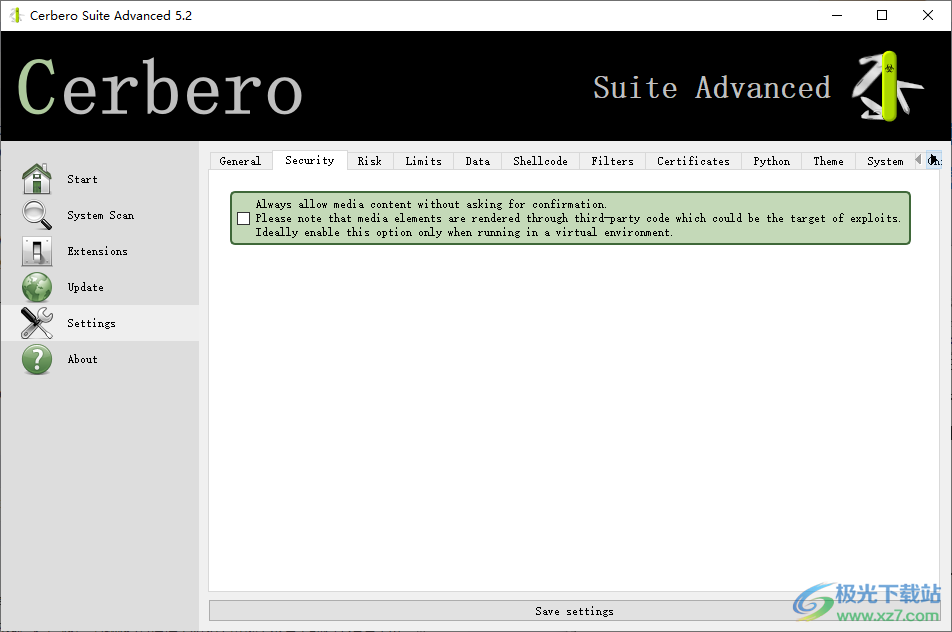Close the Cerbero Suite window
Image resolution: width=952 pixels, height=632 pixels.
[x=928, y=15]
